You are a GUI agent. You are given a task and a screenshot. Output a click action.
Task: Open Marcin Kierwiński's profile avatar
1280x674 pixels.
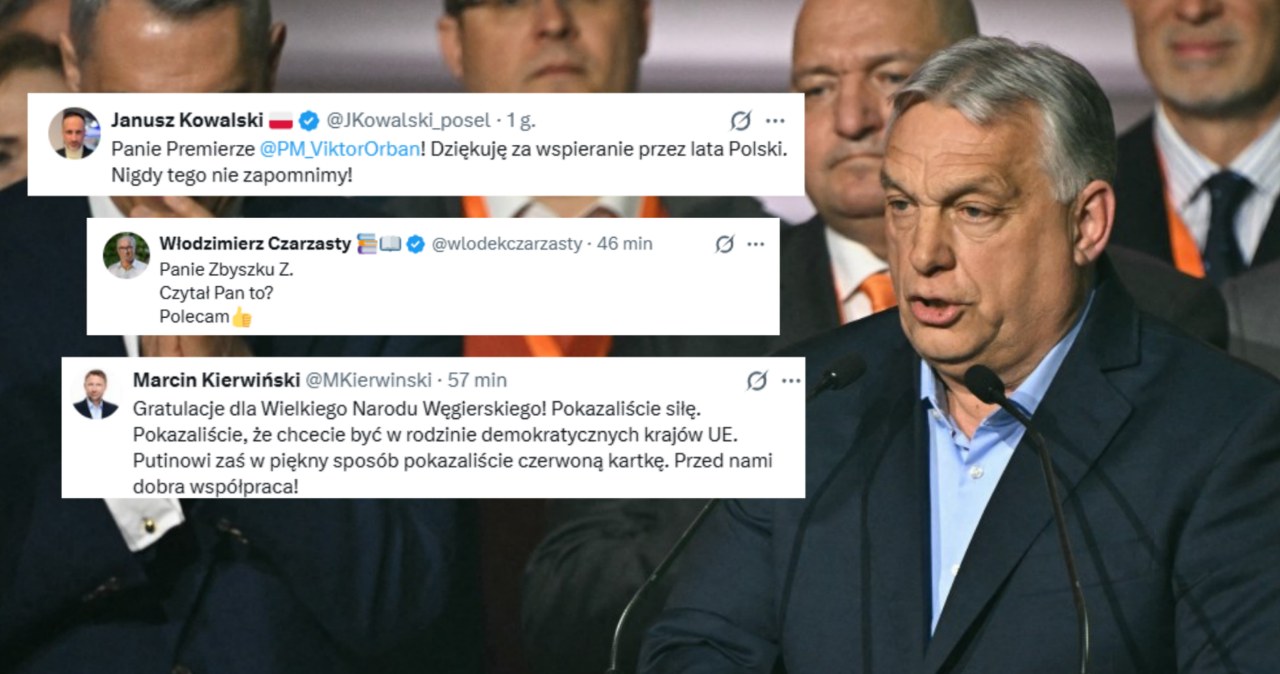click(x=96, y=394)
